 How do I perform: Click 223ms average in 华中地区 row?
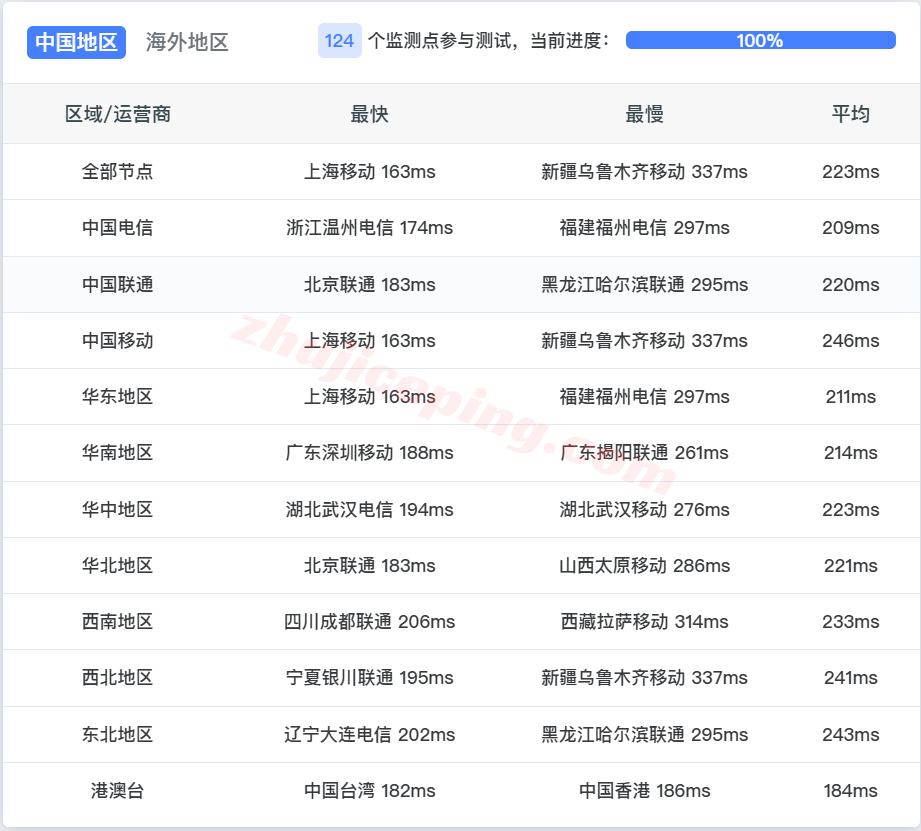tap(851, 509)
